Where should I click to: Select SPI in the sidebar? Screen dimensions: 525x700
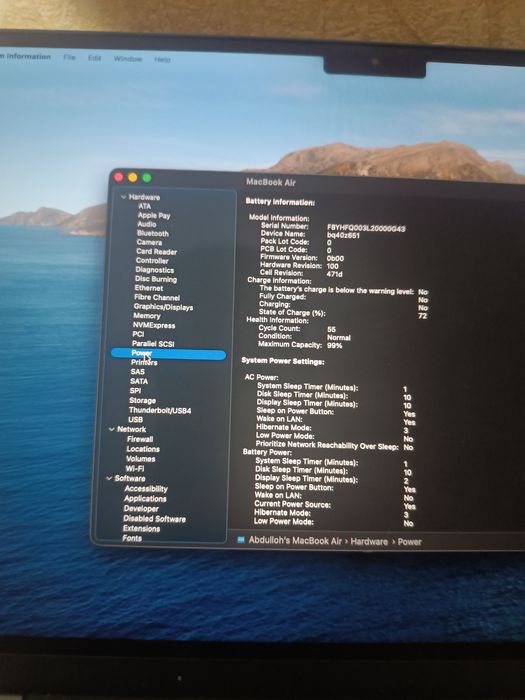(x=135, y=390)
